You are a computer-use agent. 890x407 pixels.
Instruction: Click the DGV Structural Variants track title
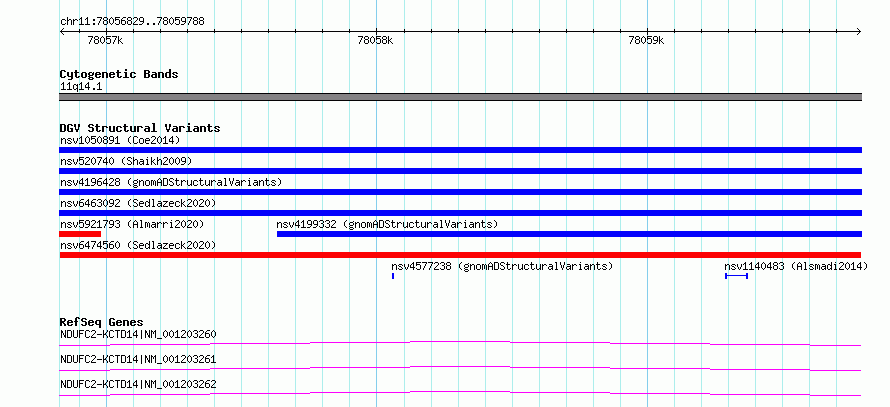coord(140,128)
